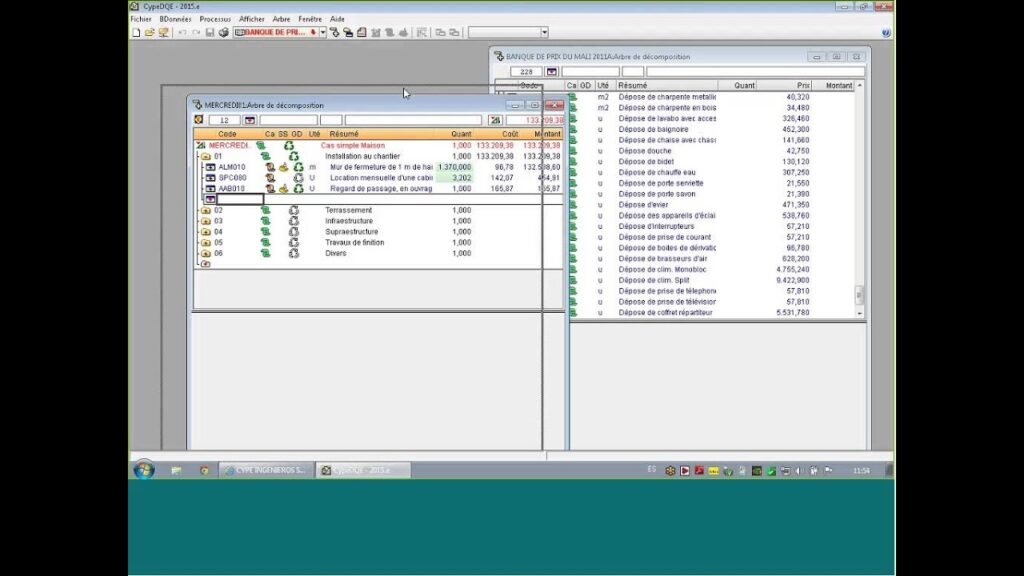Expand the 03 Infraestructure chapter folder
The width and height of the screenshot is (1024, 576).
click(205, 221)
